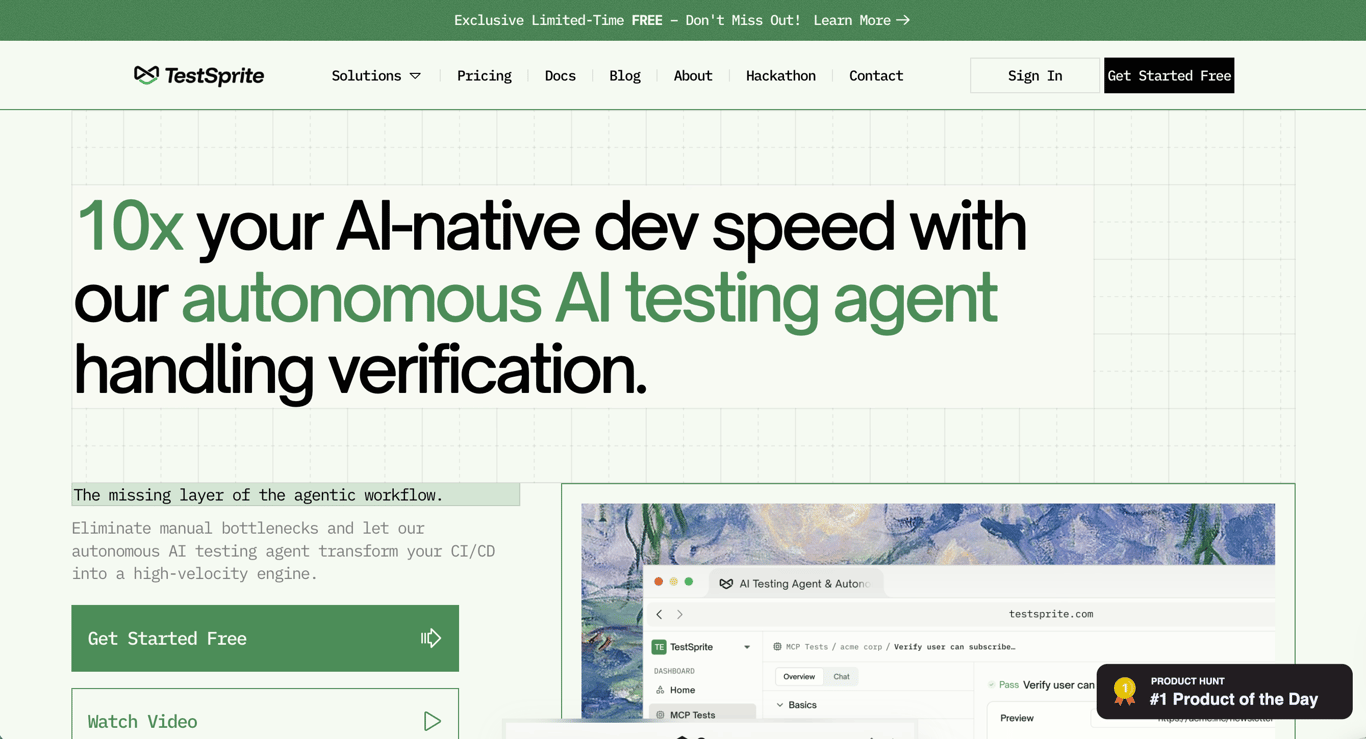Screen dimensions: 1366x739
Task: Click the arrow icon on the green Get Started Free button
Action: pos(431,638)
